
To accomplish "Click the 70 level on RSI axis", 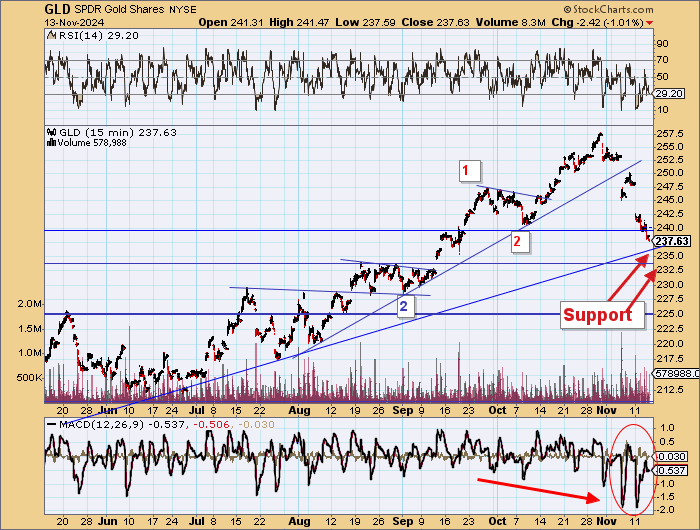I will pyautogui.click(x=662, y=60).
